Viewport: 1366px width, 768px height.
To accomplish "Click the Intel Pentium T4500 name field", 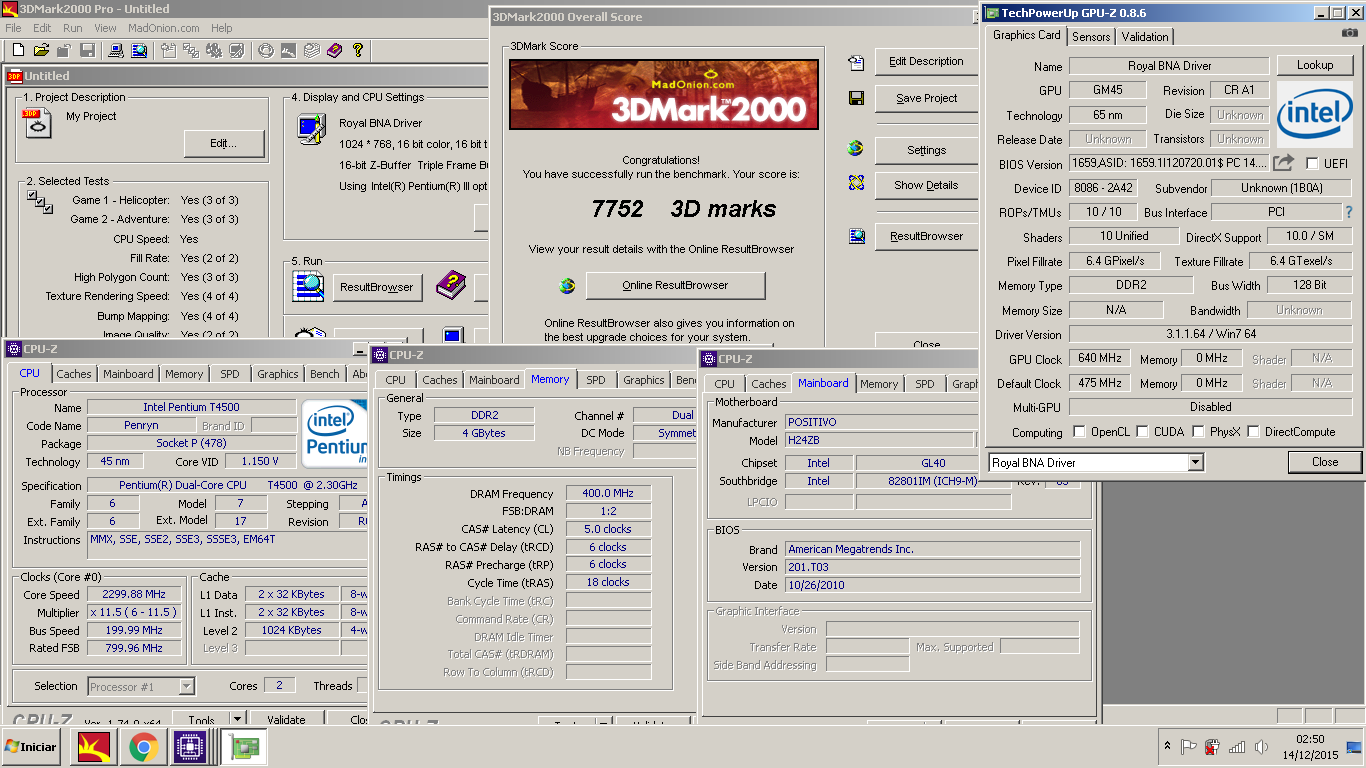I will click(191, 408).
